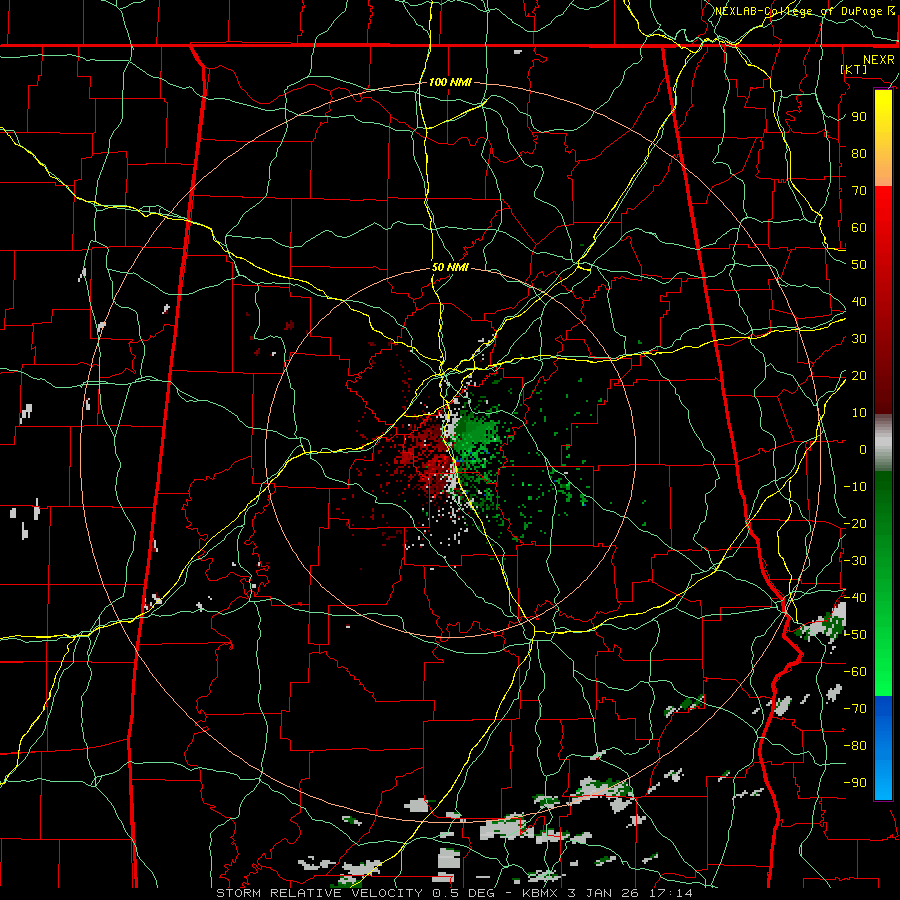900x900 pixels.
Task: Click the 3 JAN 26 date text
Action: pos(604,893)
